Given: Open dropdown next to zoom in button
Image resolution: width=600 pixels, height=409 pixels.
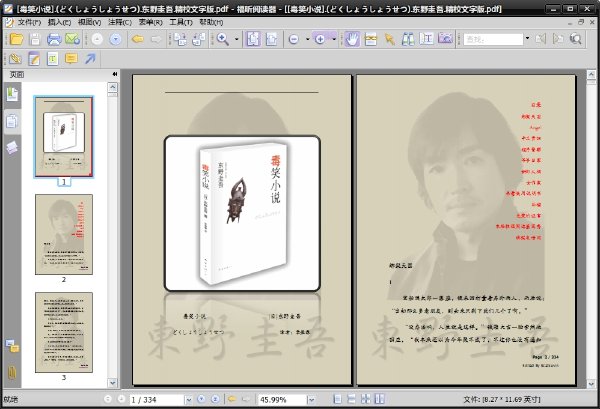Looking at the screenshot, I should point(334,39).
